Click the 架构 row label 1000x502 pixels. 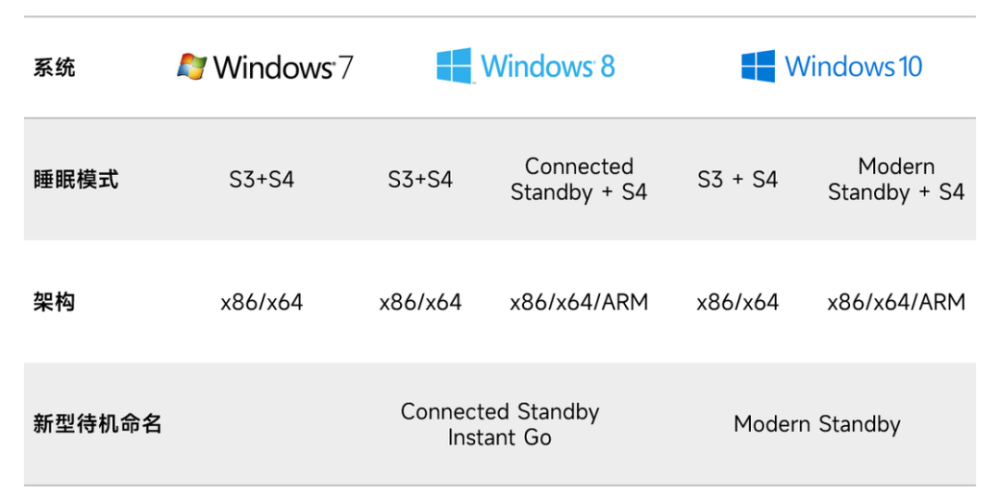pos(54,302)
